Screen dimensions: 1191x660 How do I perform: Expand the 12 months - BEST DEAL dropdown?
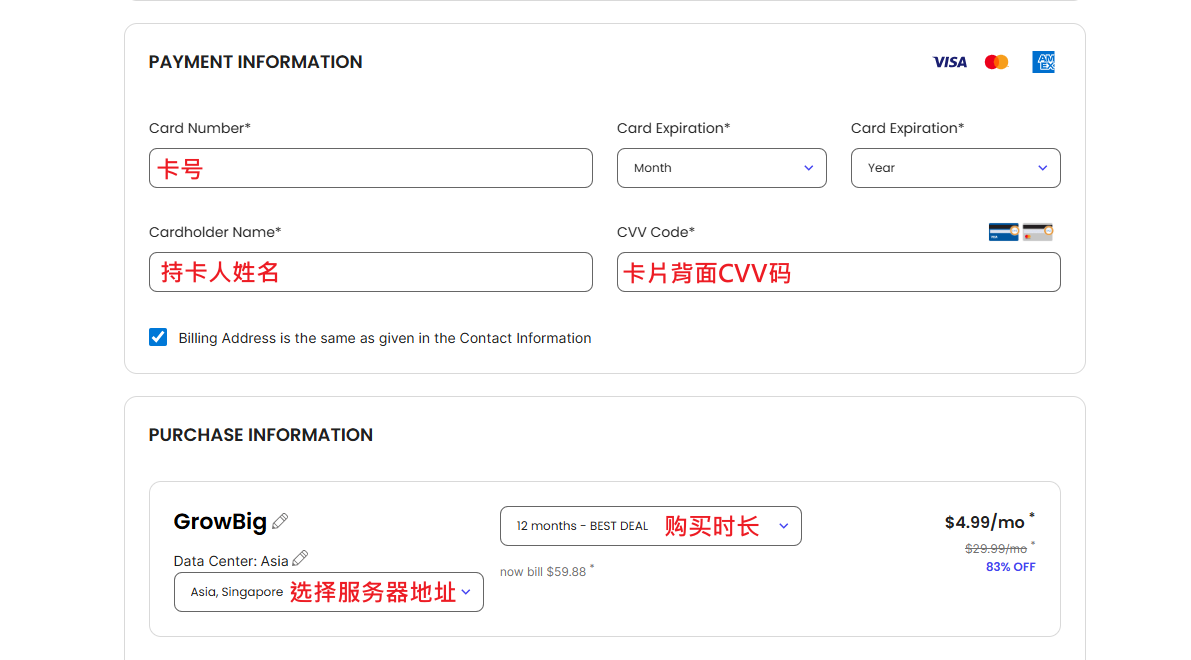(650, 526)
